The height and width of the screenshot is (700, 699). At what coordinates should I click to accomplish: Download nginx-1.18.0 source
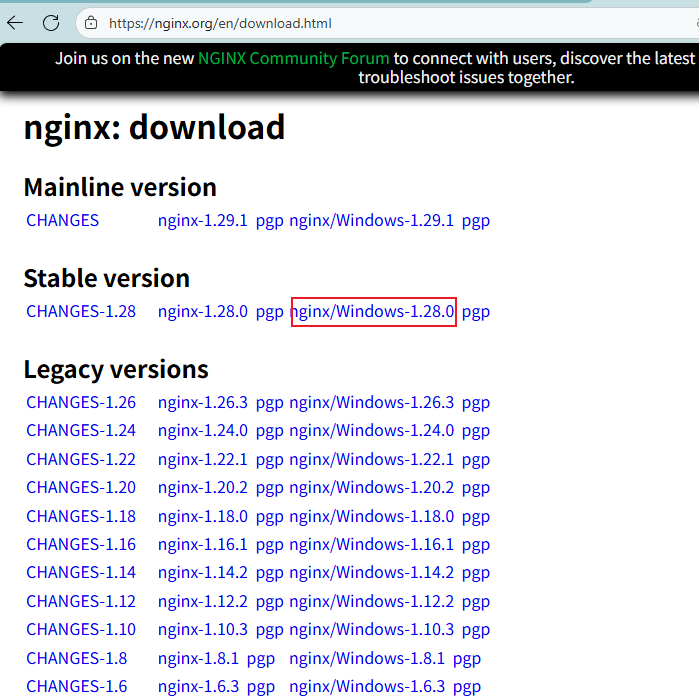point(203,517)
